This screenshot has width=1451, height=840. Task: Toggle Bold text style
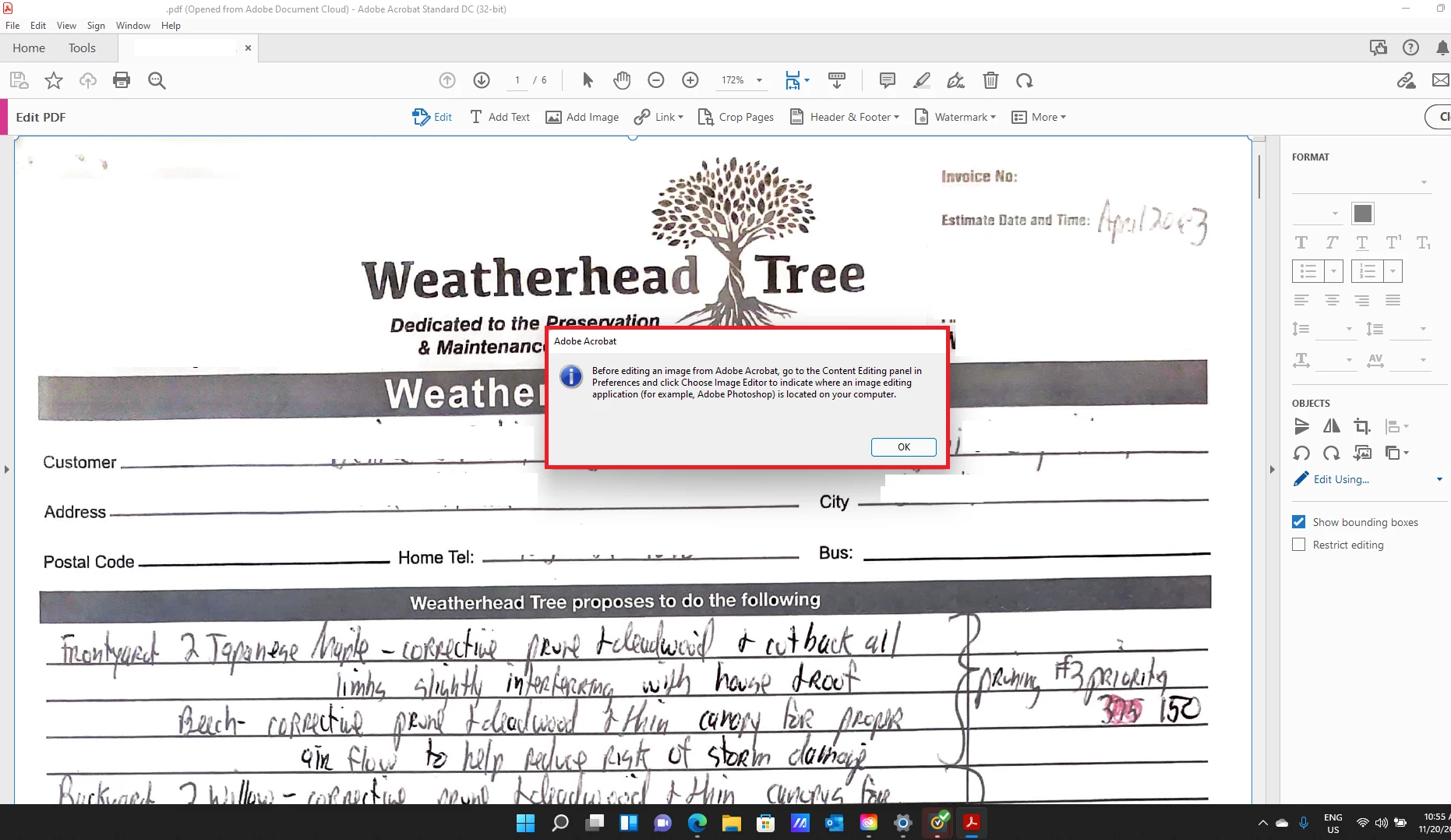click(x=1301, y=242)
